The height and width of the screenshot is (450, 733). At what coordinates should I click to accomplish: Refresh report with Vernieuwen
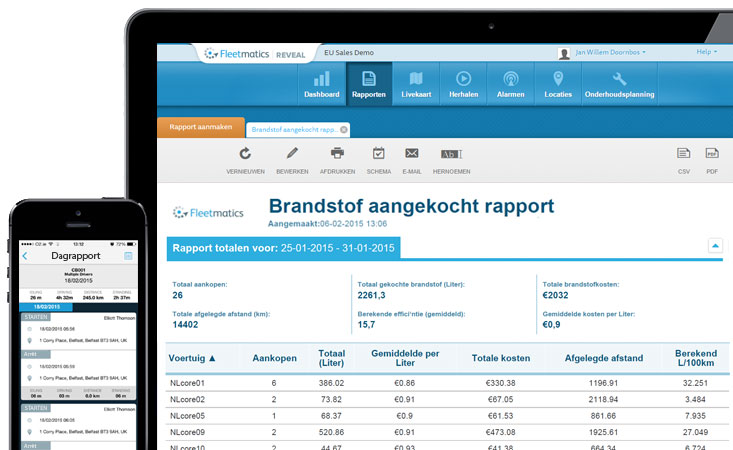tap(245, 159)
